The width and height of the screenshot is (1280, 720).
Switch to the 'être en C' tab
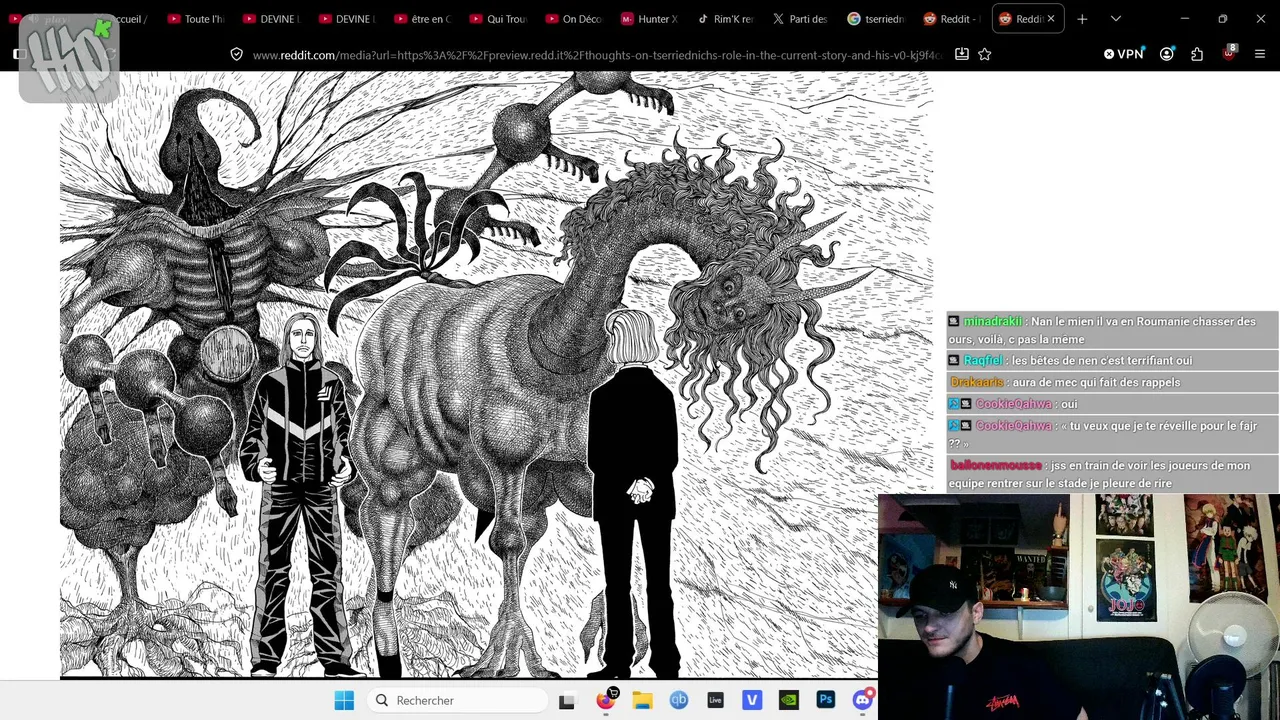(423, 19)
